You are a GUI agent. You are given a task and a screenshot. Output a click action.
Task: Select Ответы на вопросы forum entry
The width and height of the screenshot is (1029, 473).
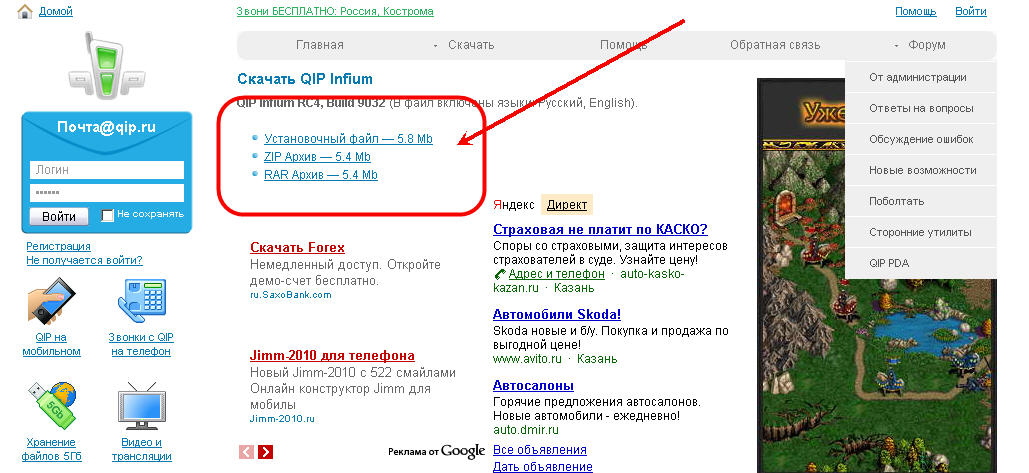point(921,108)
